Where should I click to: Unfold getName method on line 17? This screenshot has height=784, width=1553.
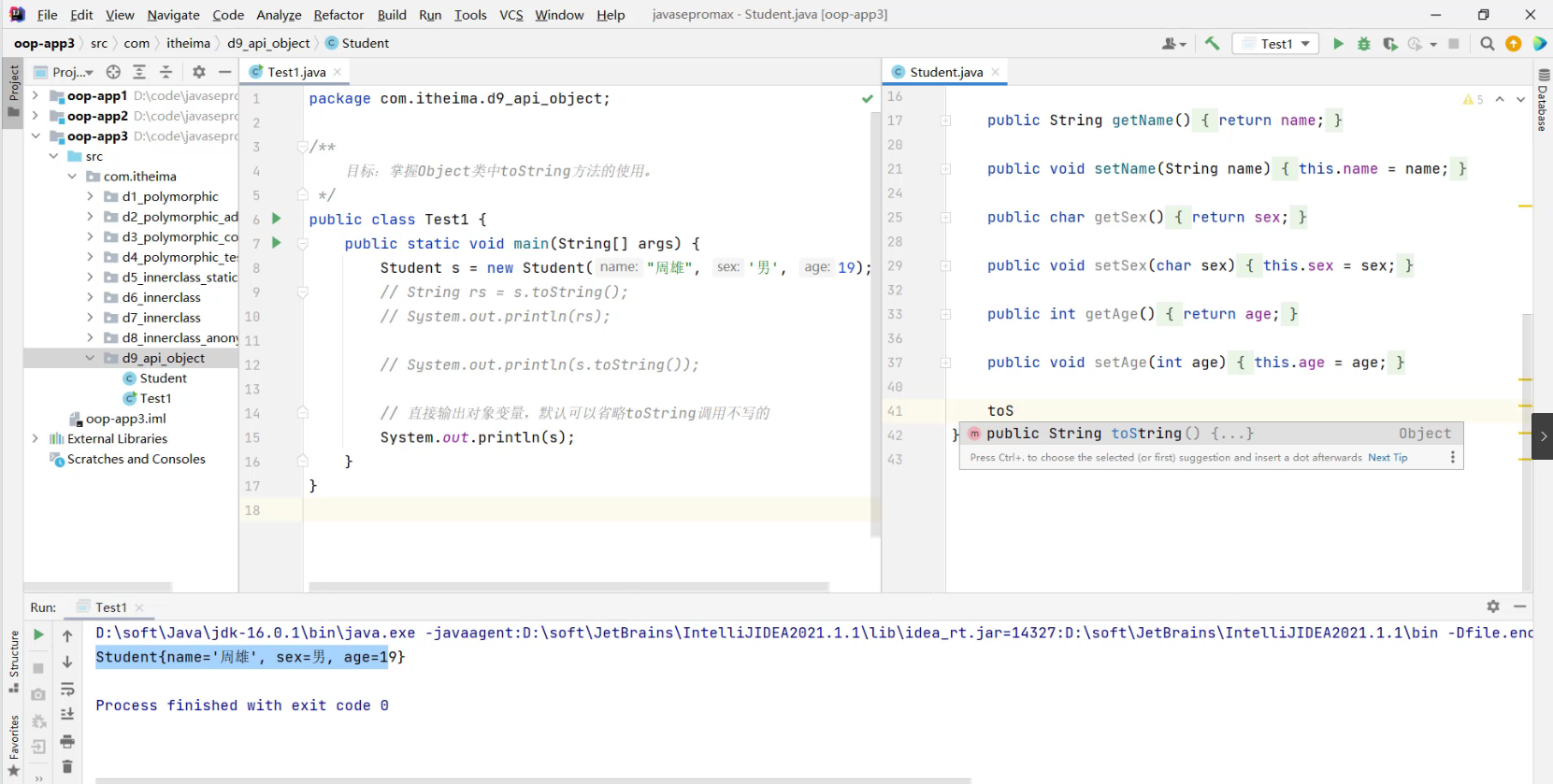pos(945,121)
